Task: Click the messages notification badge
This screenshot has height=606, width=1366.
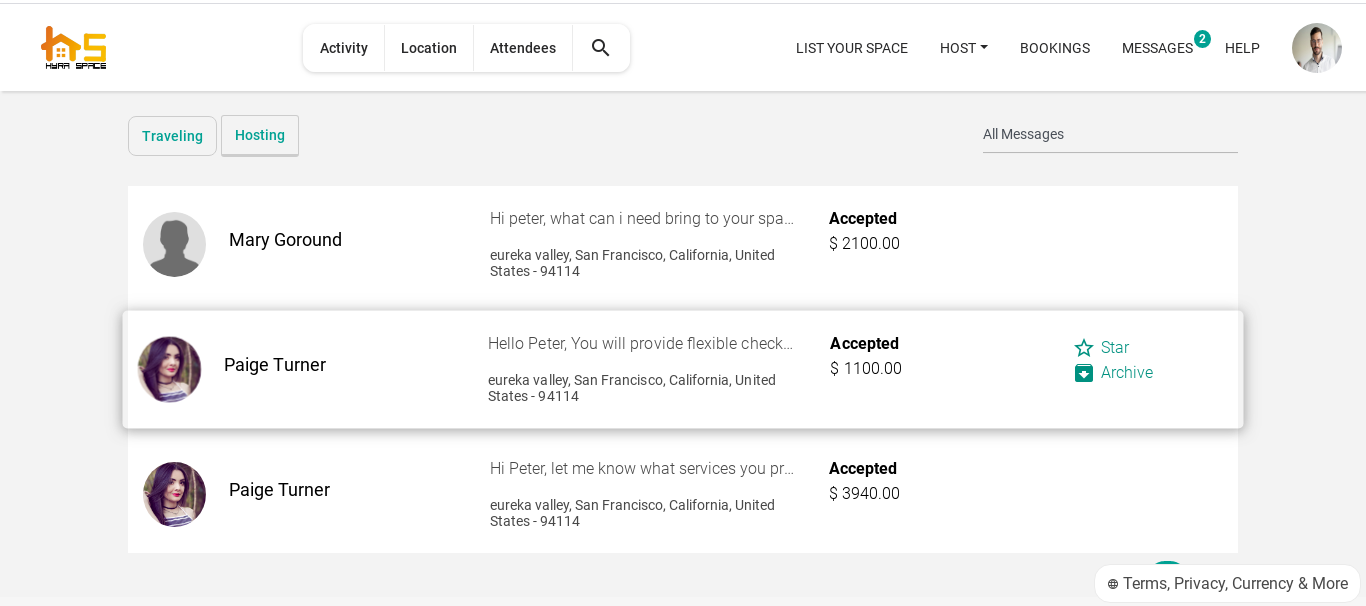Action: tap(1202, 39)
